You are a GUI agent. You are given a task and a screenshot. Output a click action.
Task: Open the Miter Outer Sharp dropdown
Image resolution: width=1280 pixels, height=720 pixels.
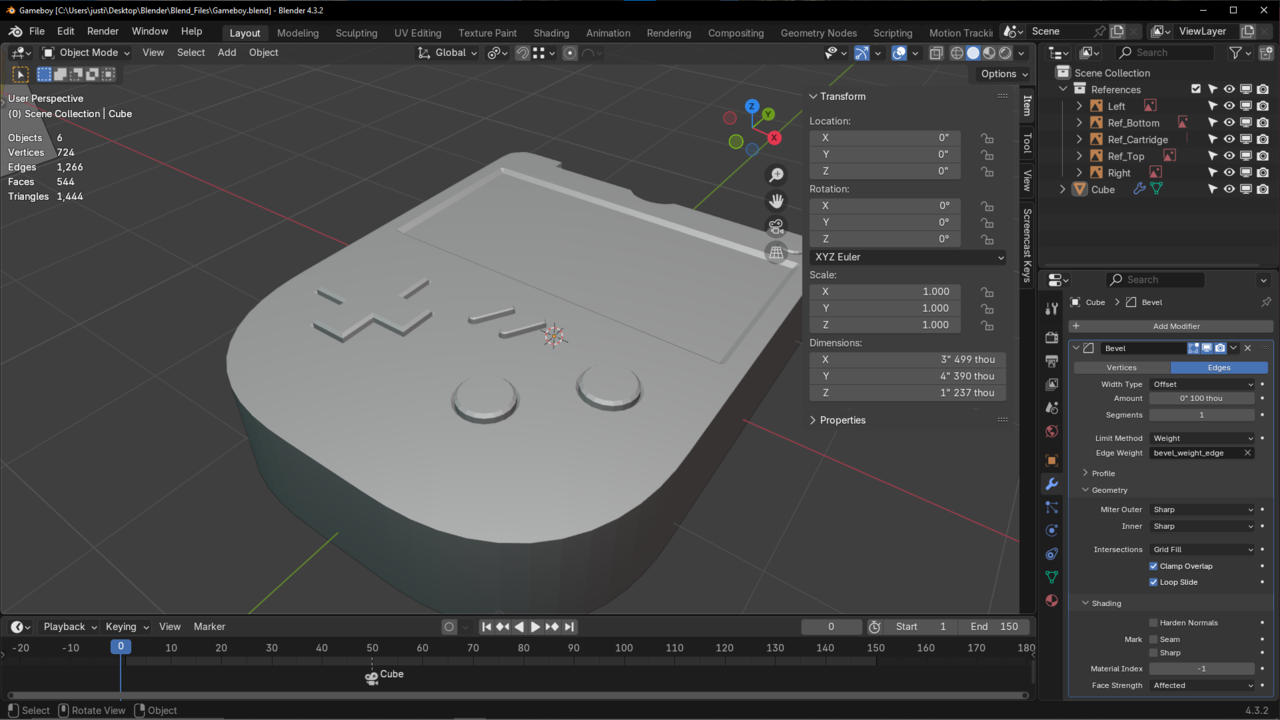(1202, 510)
